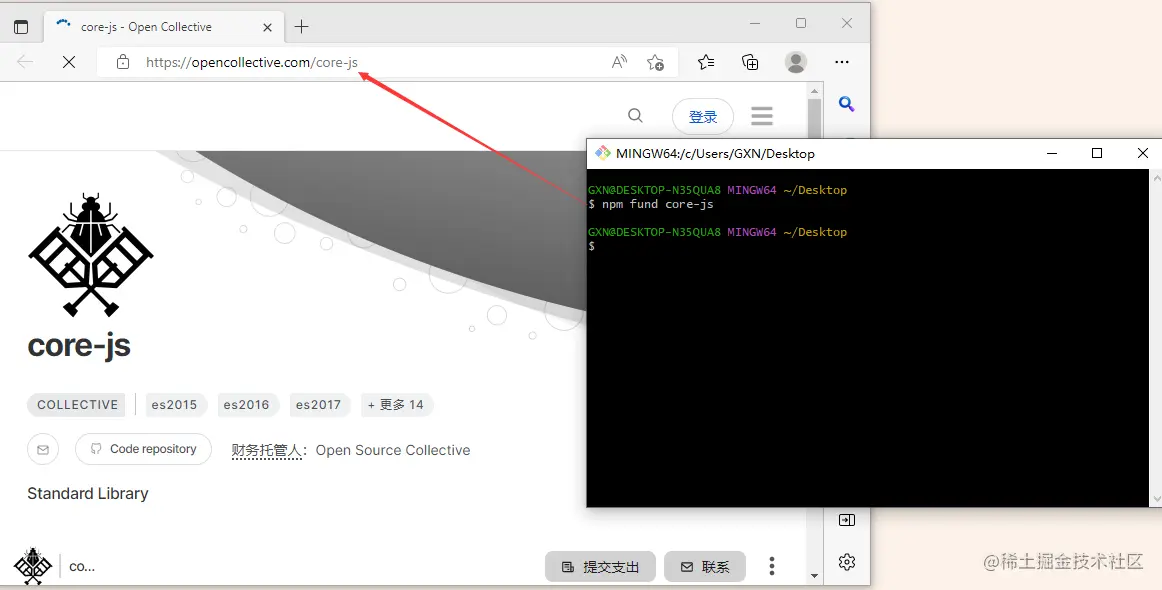Open the Open Source Collective link
Image resolution: width=1162 pixels, height=590 pixels.
(393, 451)
